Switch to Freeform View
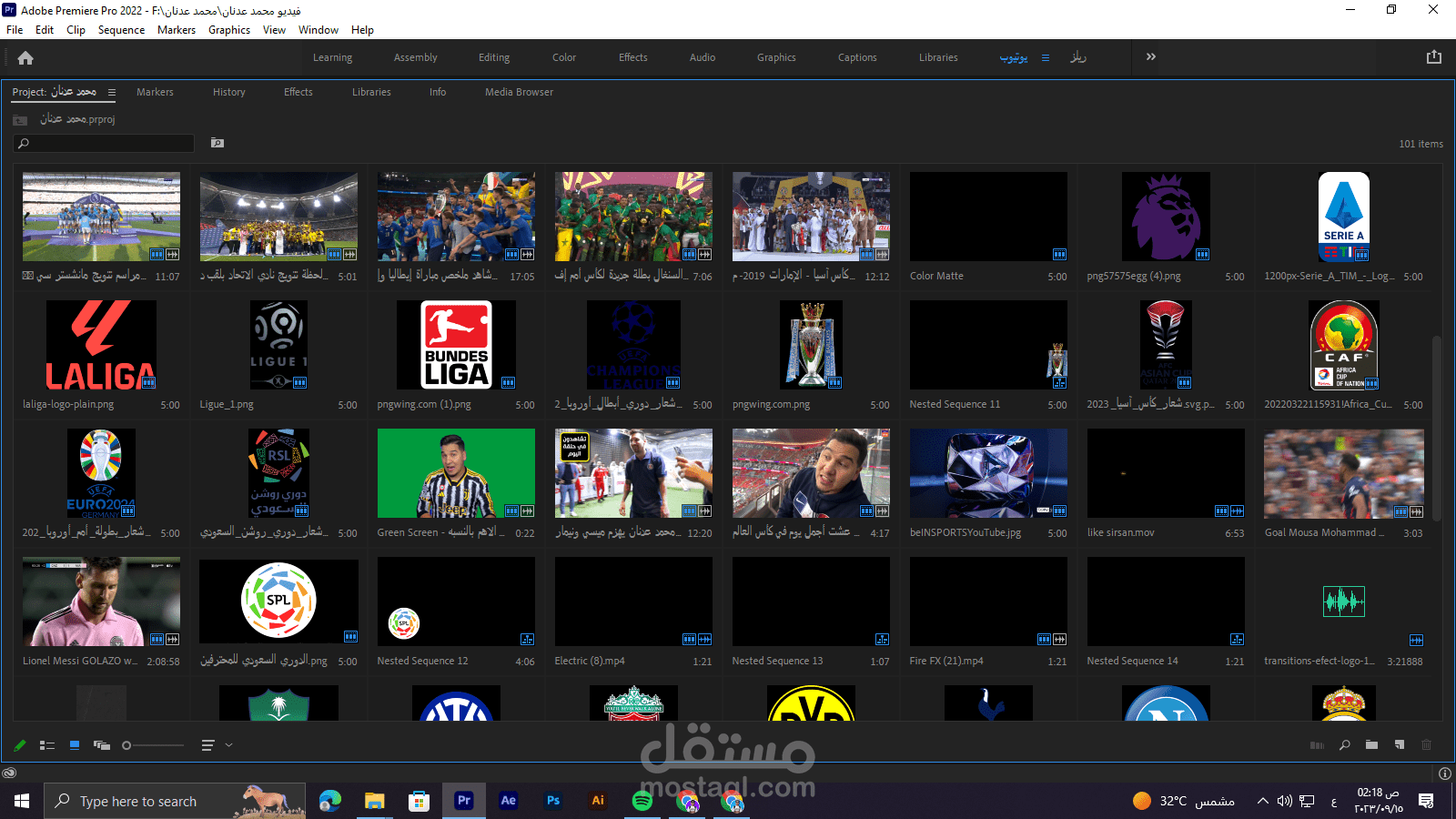1456x819 pixels. [102, 745]
